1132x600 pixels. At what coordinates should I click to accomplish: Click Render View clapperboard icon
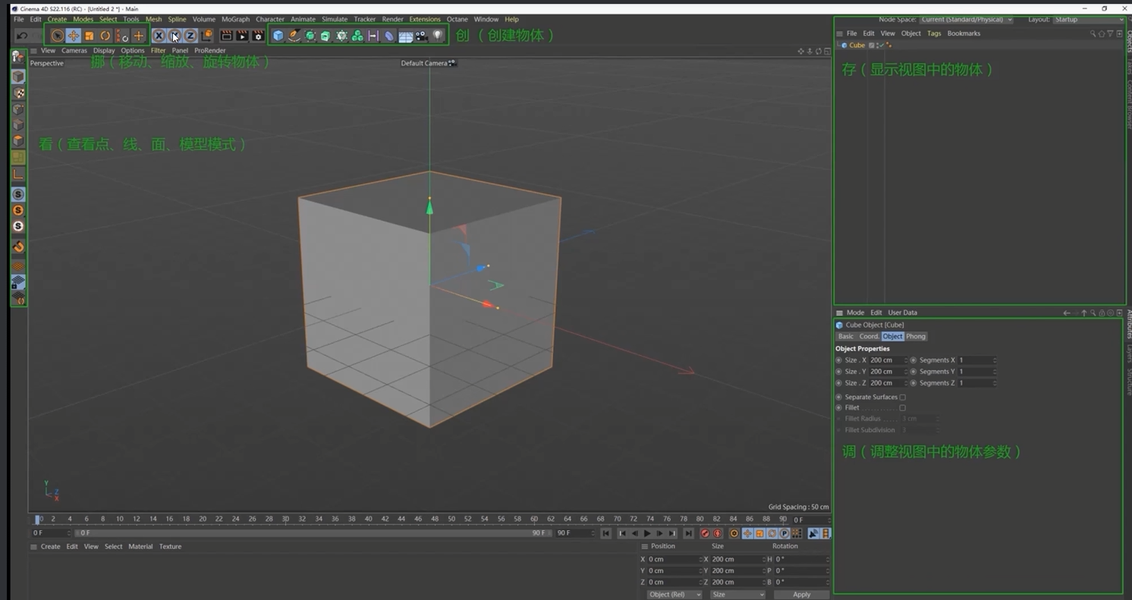[x=226, y=35]
